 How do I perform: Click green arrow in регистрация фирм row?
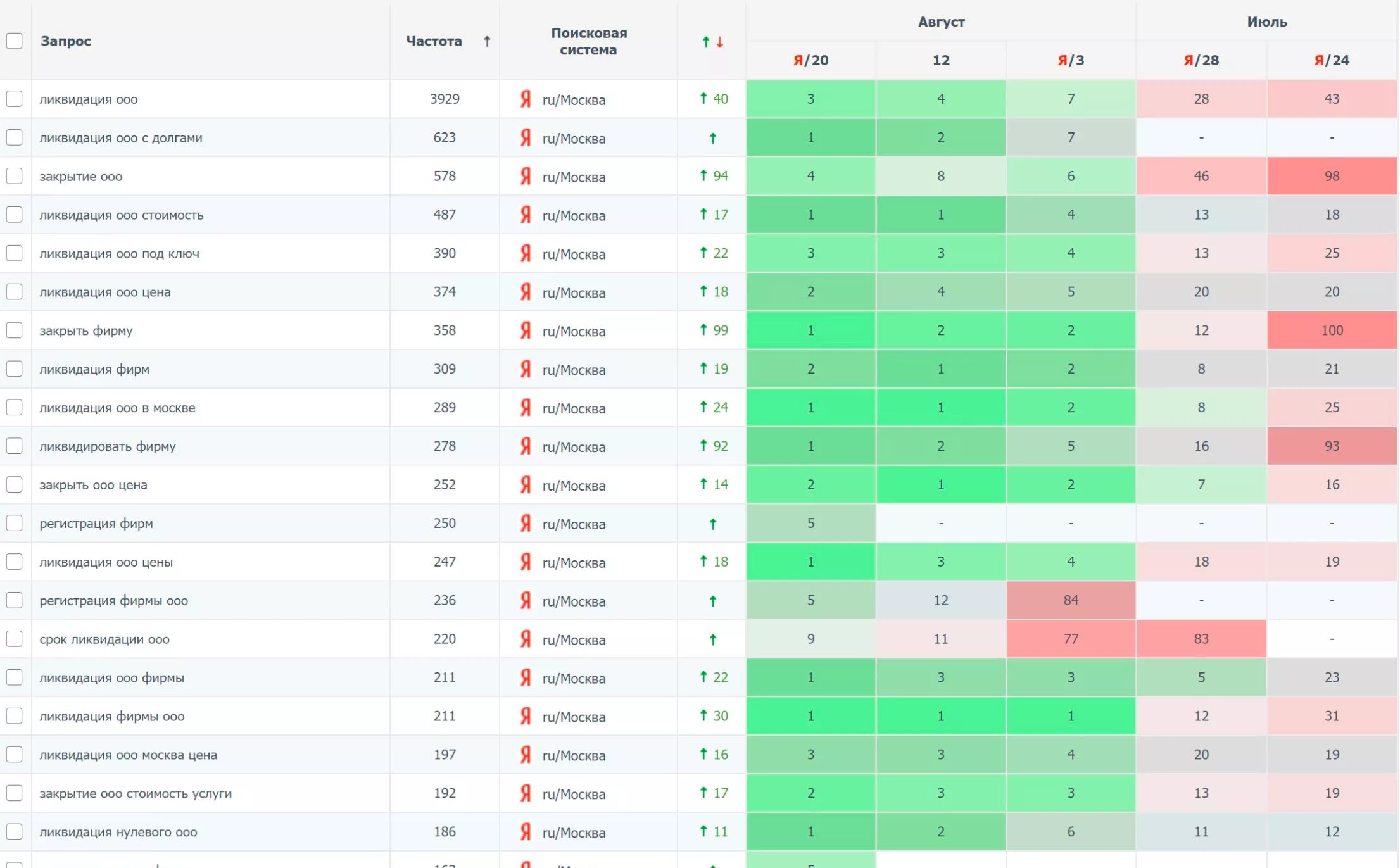click(x=712, y=524)
